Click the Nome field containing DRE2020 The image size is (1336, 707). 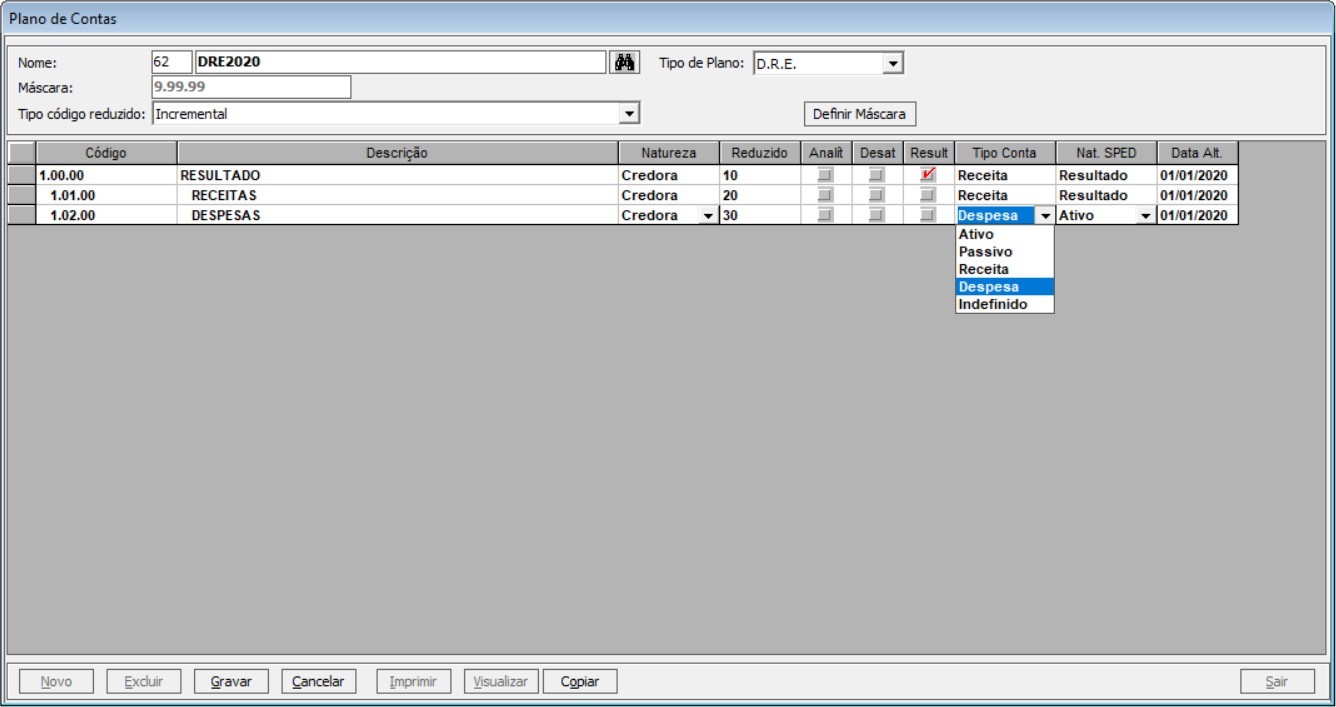(x=400, y=62)
